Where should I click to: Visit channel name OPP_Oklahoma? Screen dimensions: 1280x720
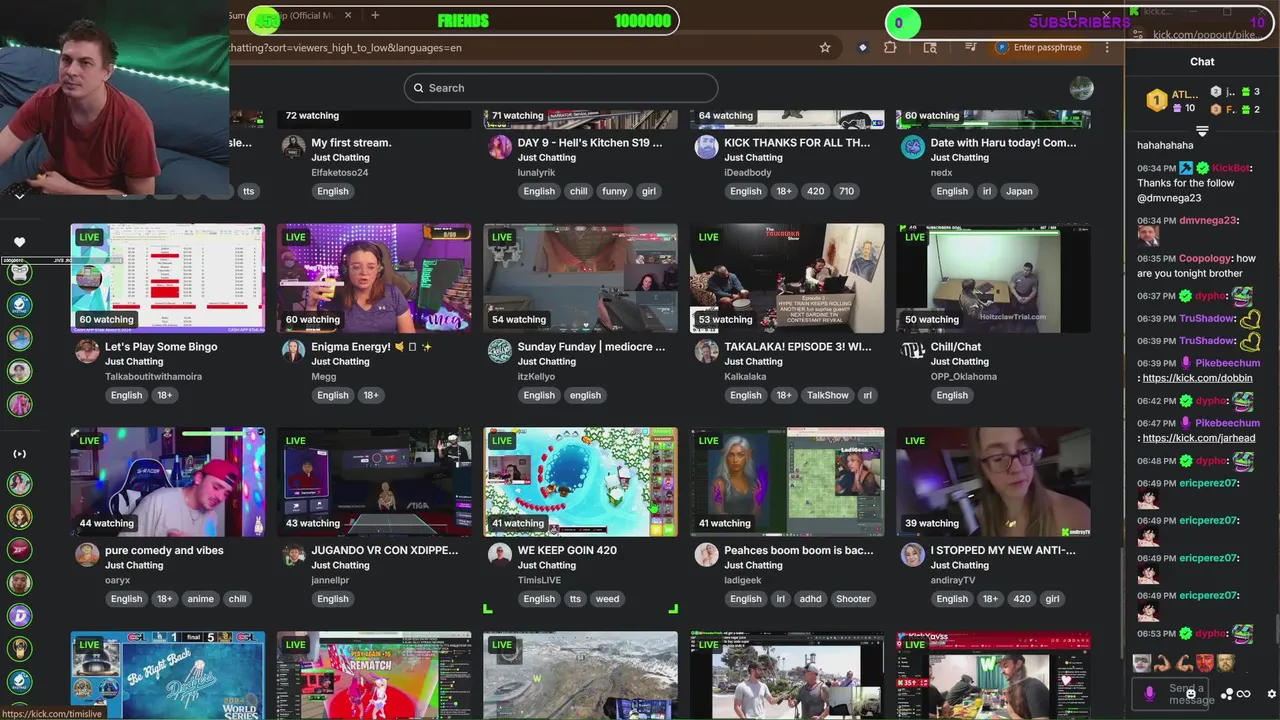(964, 377)
